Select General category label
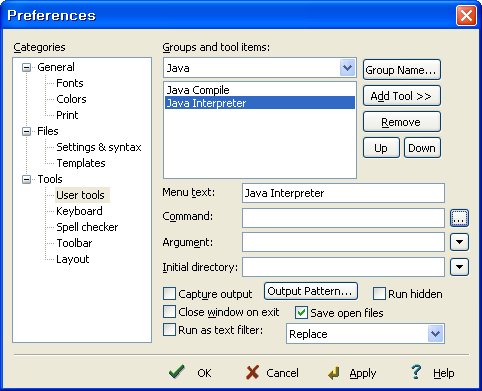Viewport: 482px width, 391px height. [56, 67]
